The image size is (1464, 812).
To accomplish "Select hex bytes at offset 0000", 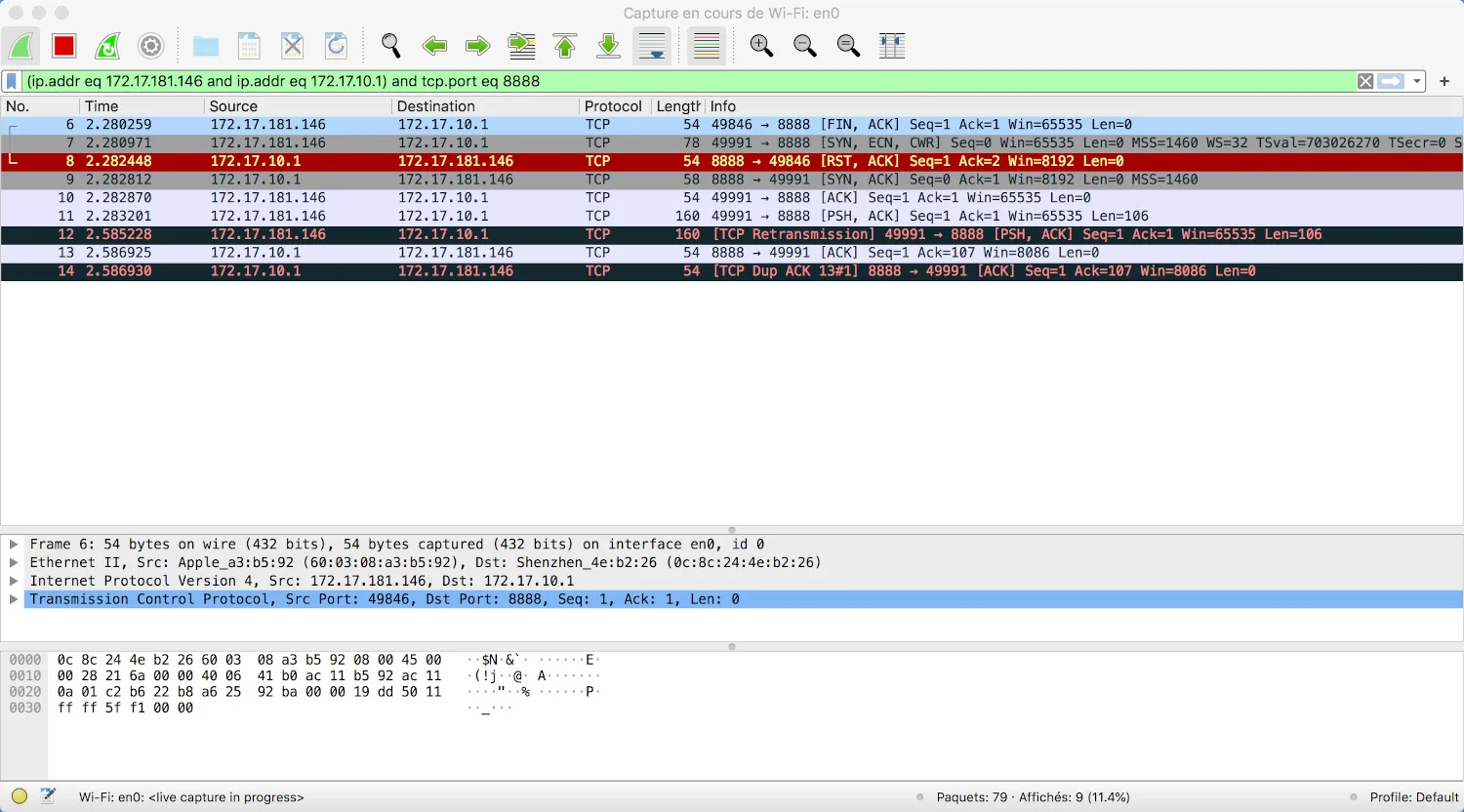I will click(249, 660).
